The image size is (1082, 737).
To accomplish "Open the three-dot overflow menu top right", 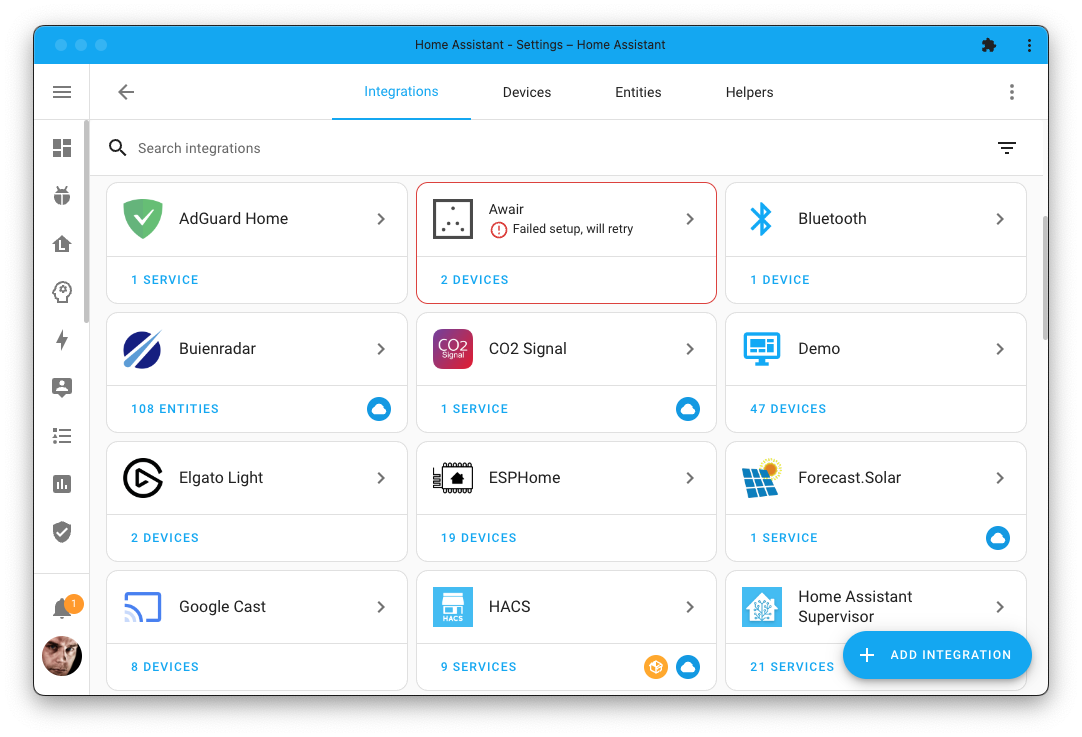I will click(1012, 91).
